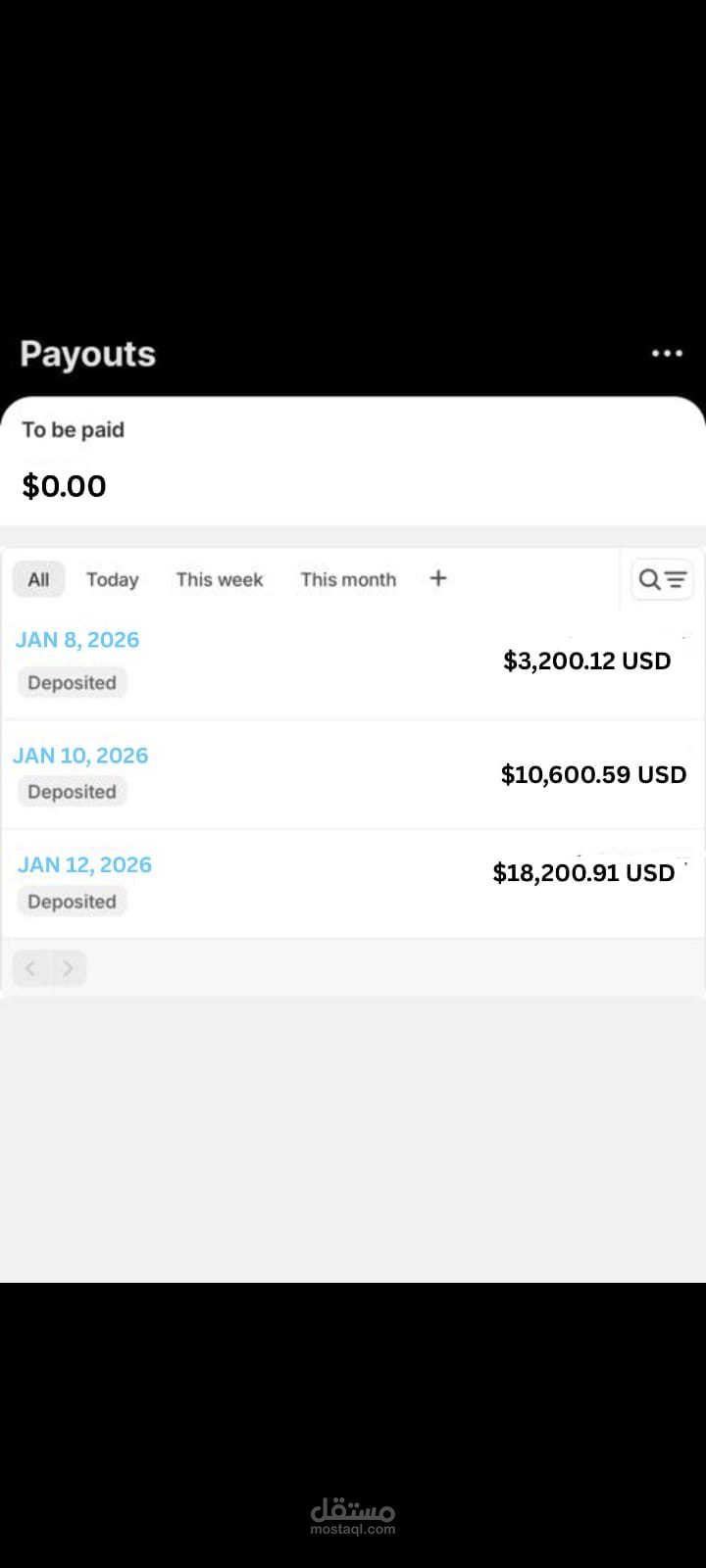Viewport: 706px width, 1568px height.
Task: Add a new filter view with plus icon
Action: point(438,578)
